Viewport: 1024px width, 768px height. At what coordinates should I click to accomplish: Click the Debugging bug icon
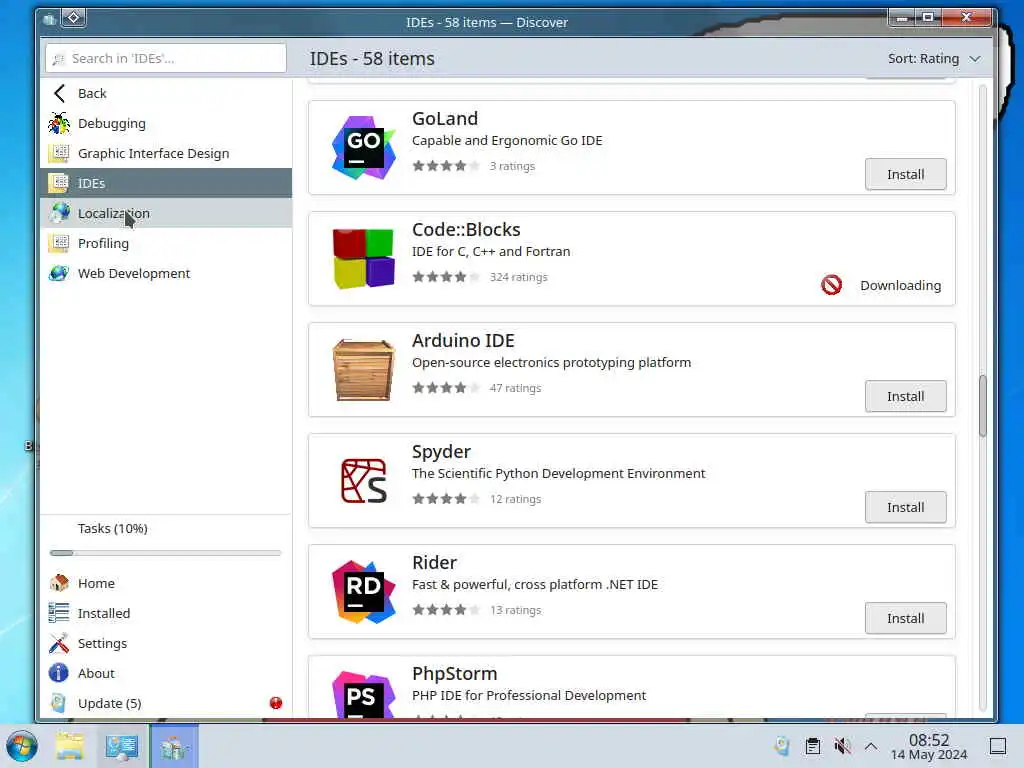[59, 123]
